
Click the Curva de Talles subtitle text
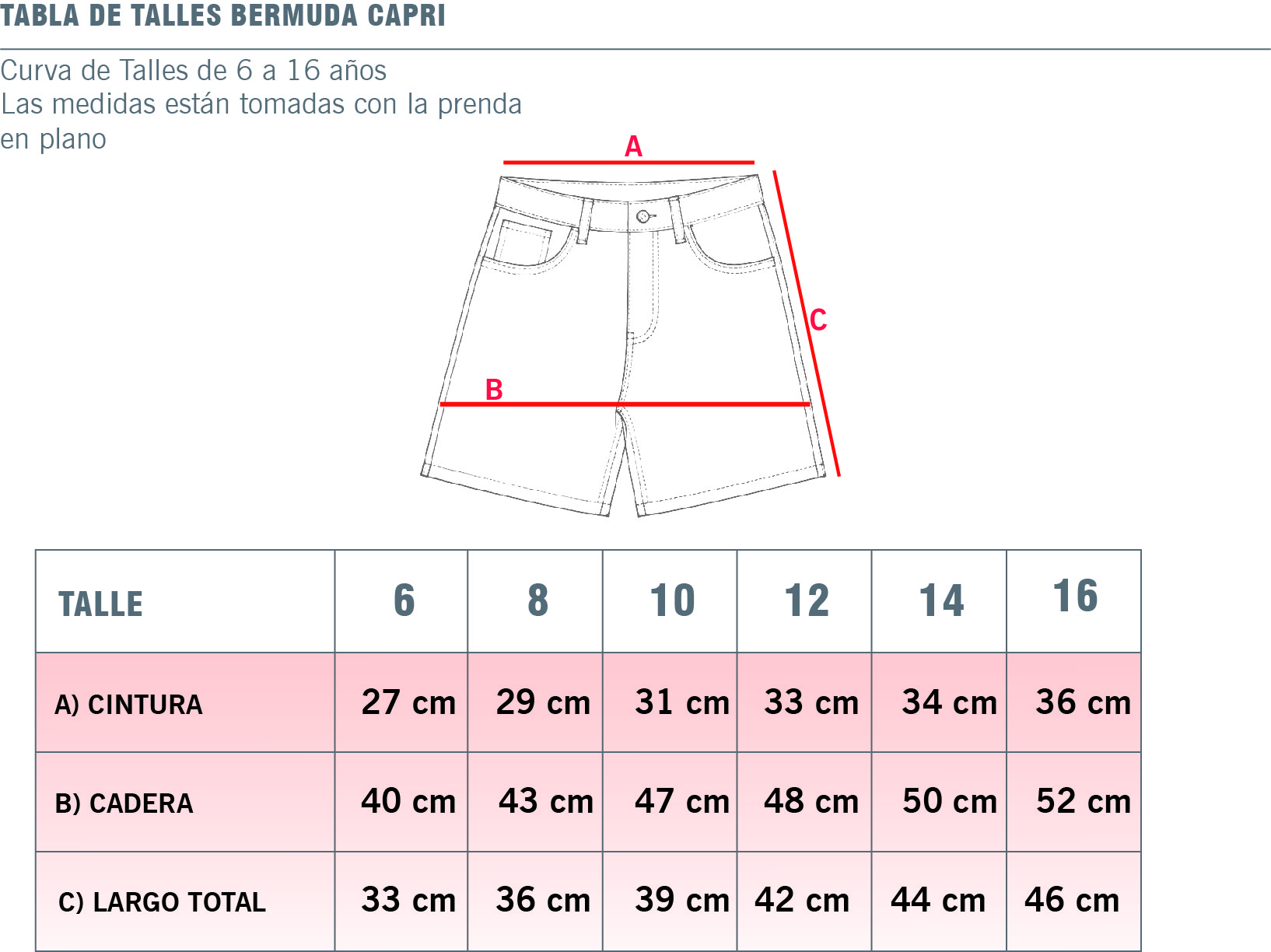click(x=194, y=71)
